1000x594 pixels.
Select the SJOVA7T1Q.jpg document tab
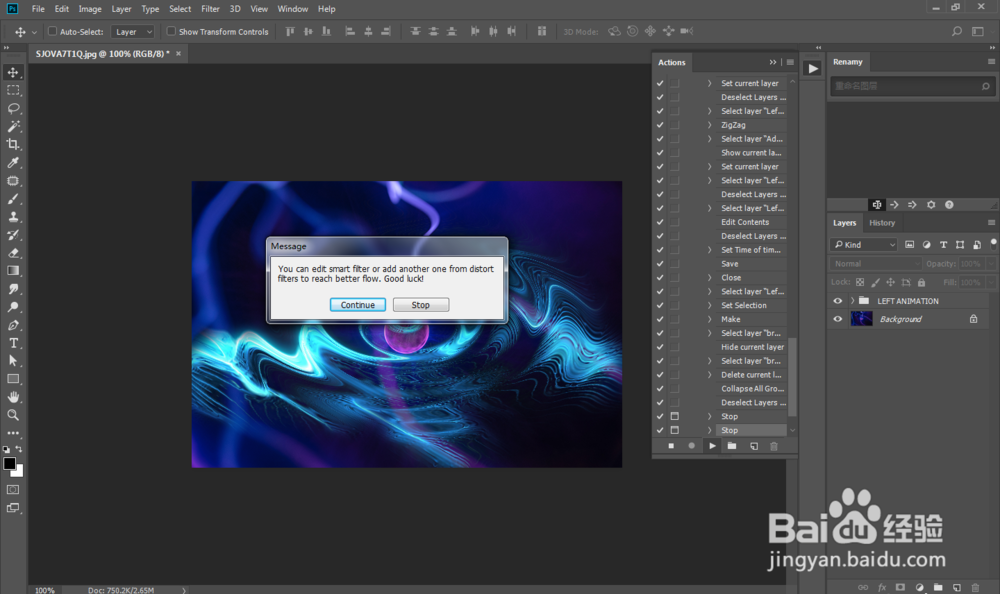point(103,54)
